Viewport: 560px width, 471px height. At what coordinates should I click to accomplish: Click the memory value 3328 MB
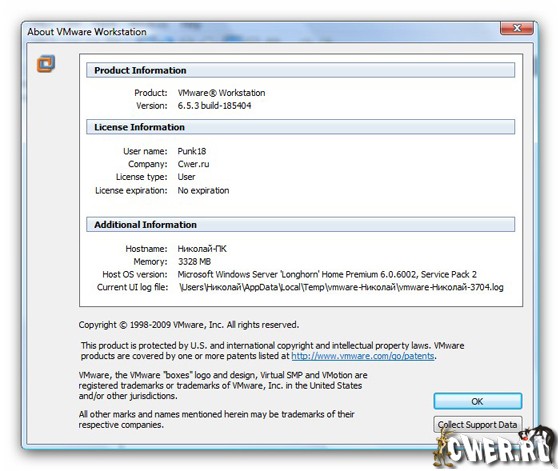[194, 262]
